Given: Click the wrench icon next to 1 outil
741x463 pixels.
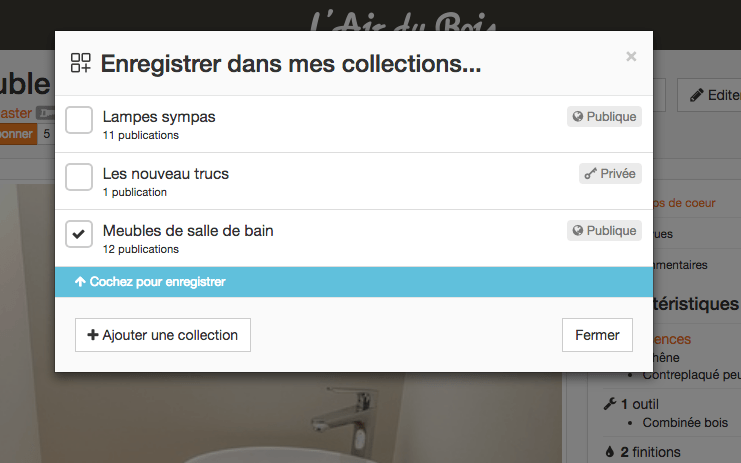Looking at the screenshot, I should point(610,404).
